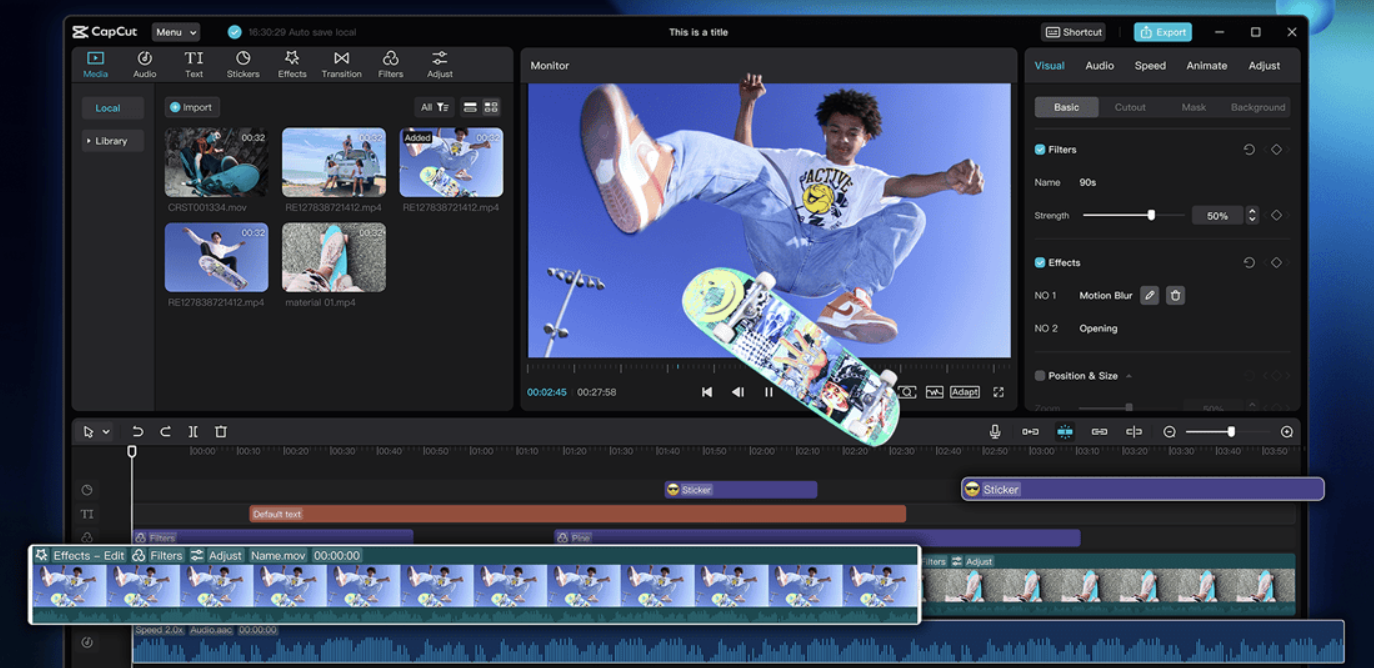Disable the Effects checkbox

tap(1040, 263)
